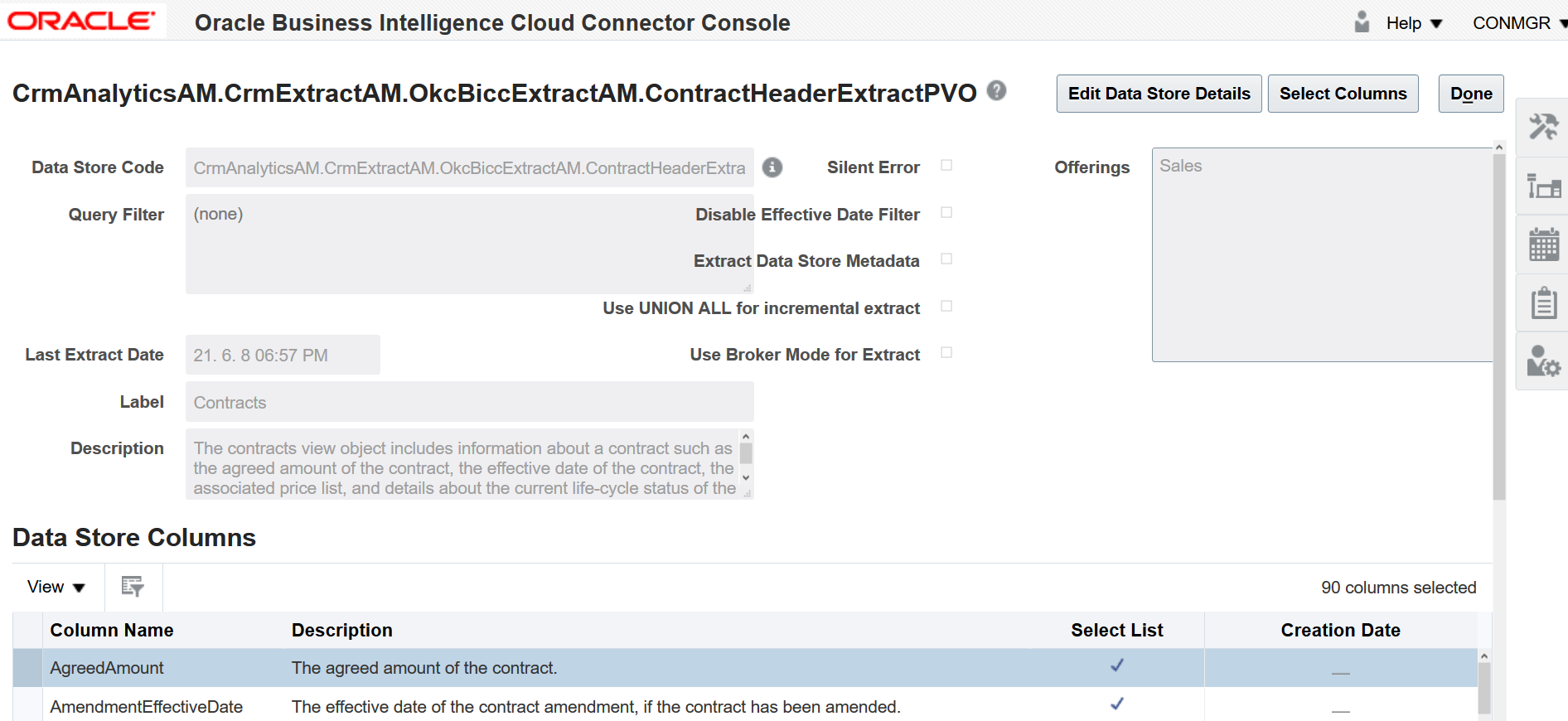This screenshot has width=1568, height=721.
Task: Open the clipboard tasks icon in sidebar
Action: tap(1543, 302)
